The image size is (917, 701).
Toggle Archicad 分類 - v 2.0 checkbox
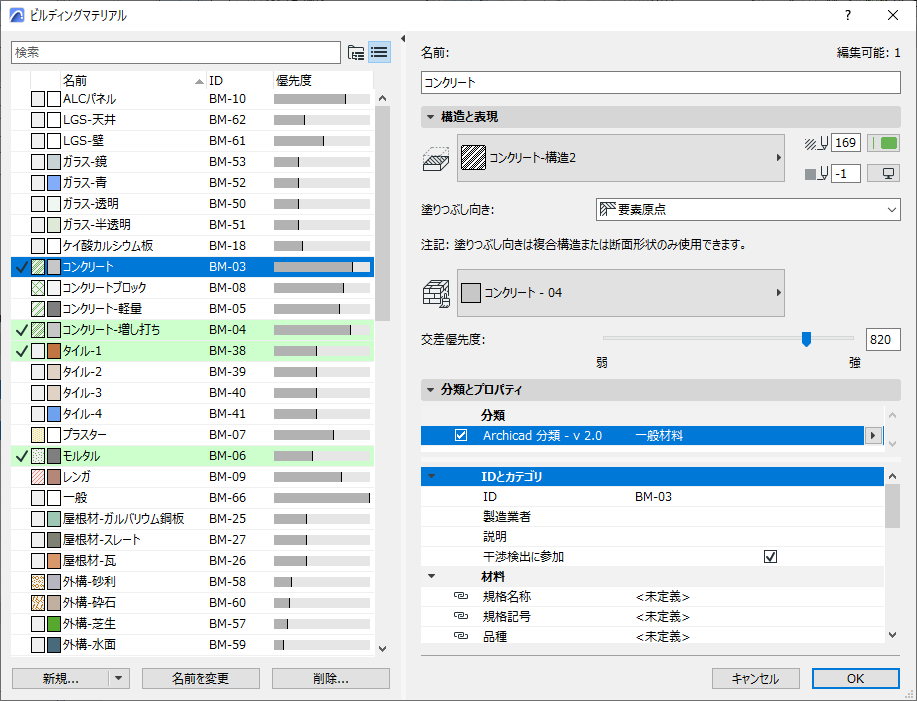click(x=461, y=436)
